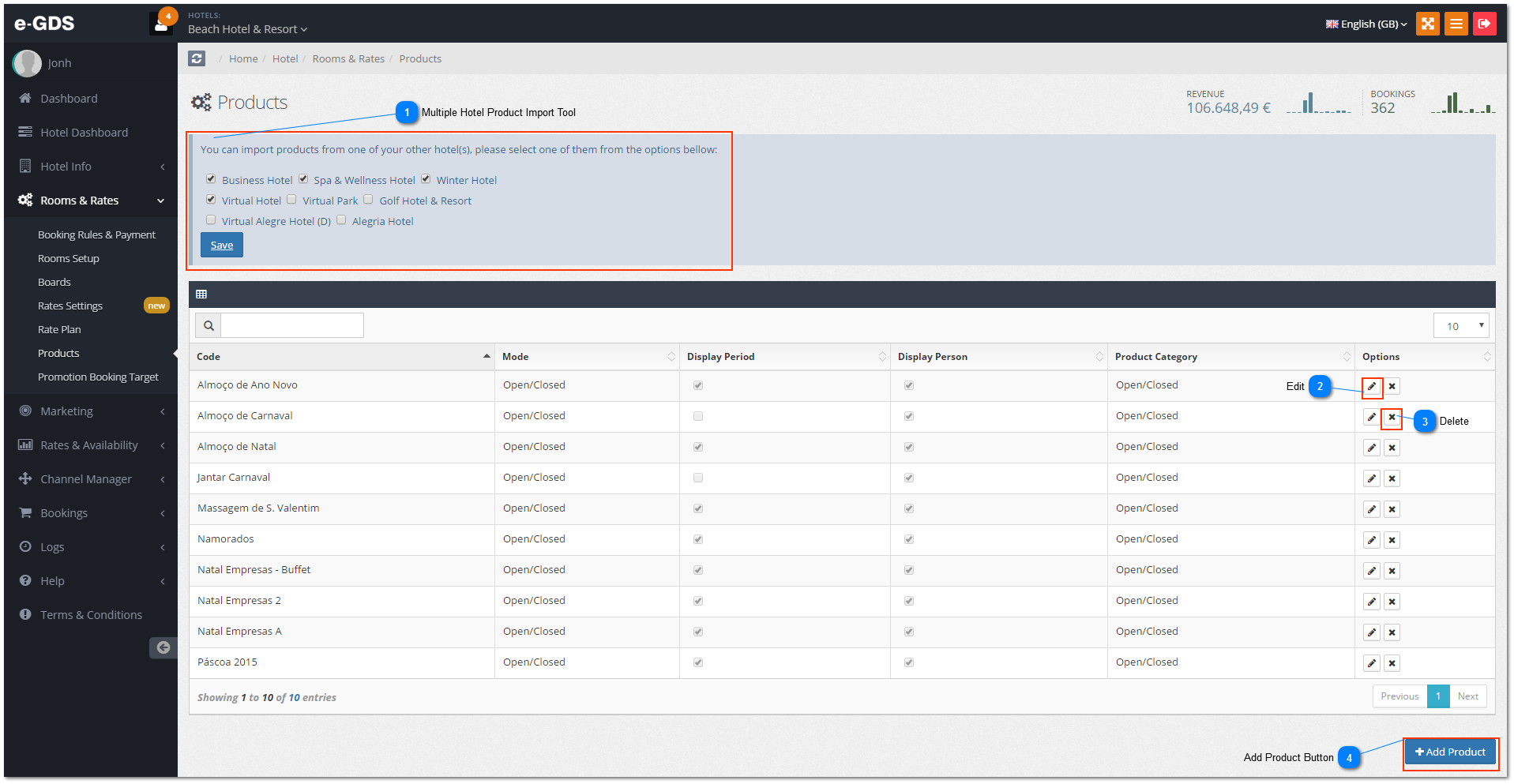Open Booking Rules & Payment submenu
The image size is (1514, 784).
[x=96, y=234]
